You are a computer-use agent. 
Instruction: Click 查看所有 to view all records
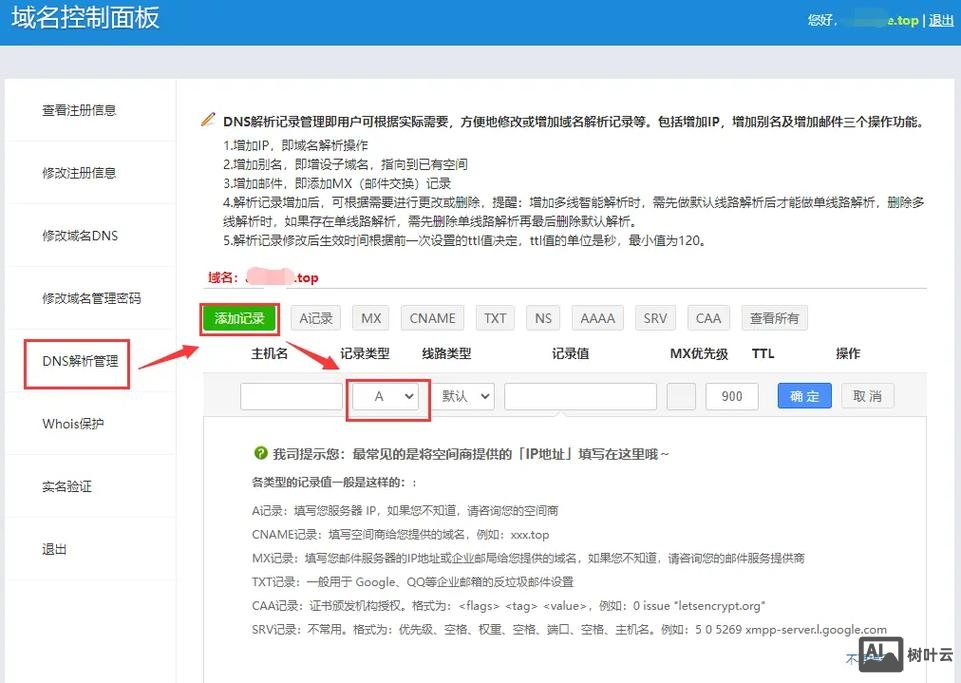point(775,318)
